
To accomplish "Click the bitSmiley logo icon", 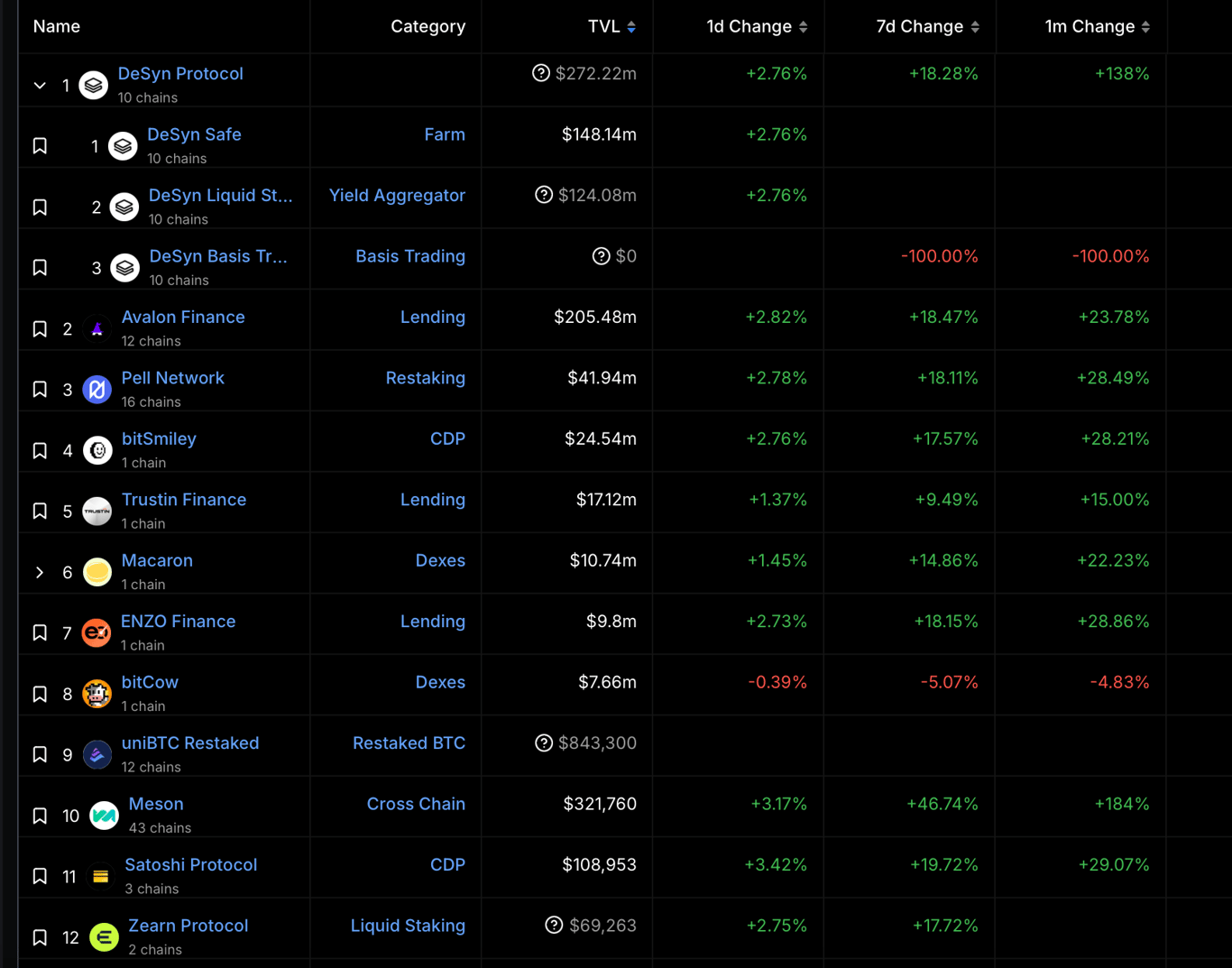I will [97, 450].
